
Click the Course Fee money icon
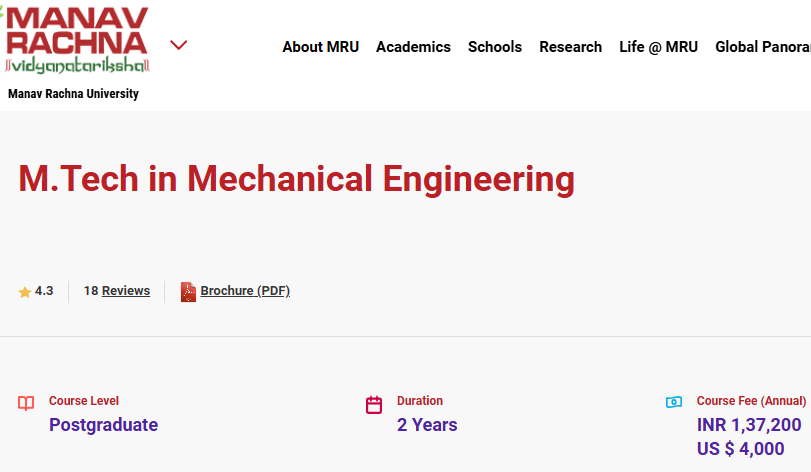pos(673,402)
